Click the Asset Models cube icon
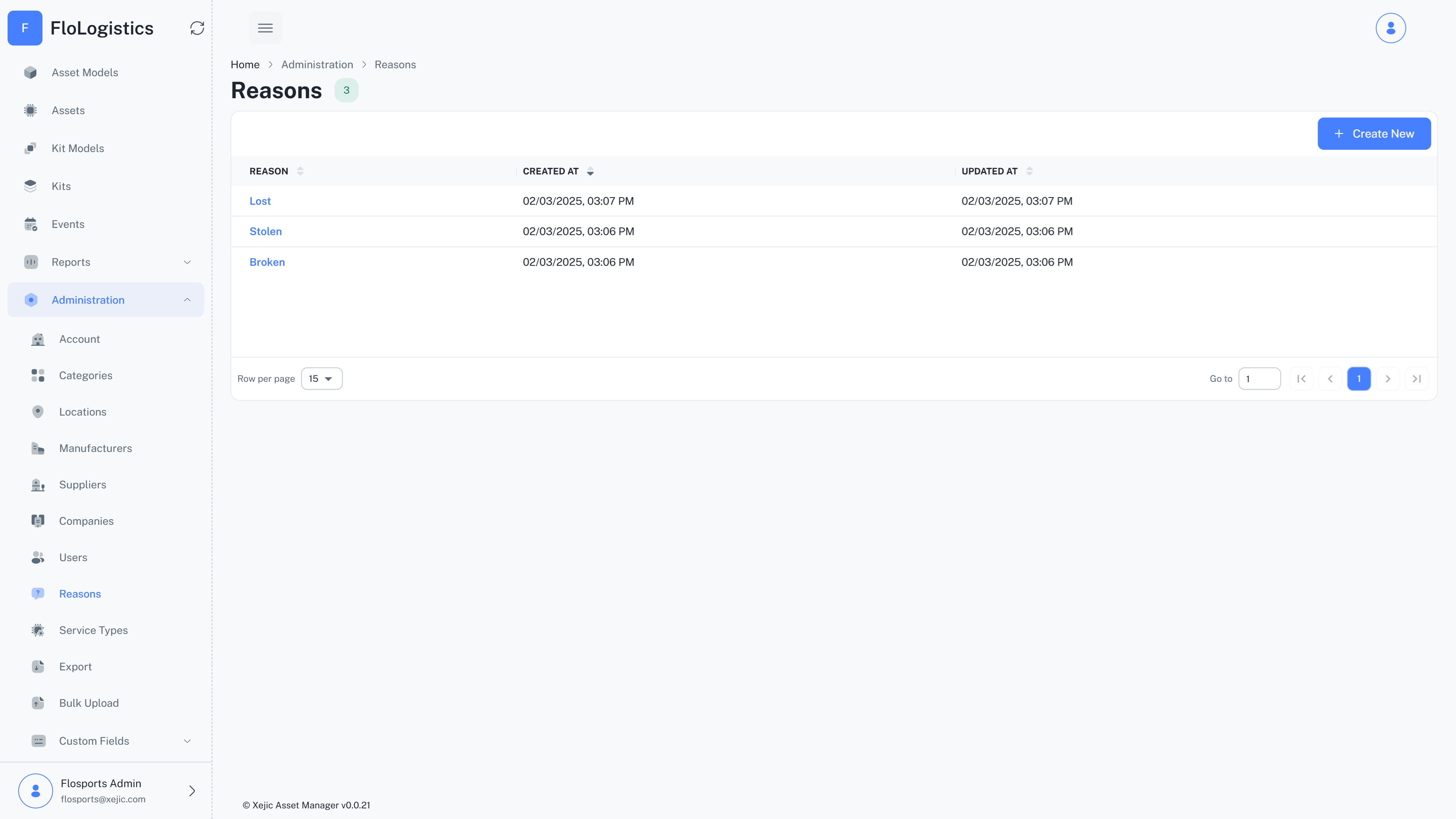The image size is (1456, 819). pyautogui.click(x=30, y=72)
